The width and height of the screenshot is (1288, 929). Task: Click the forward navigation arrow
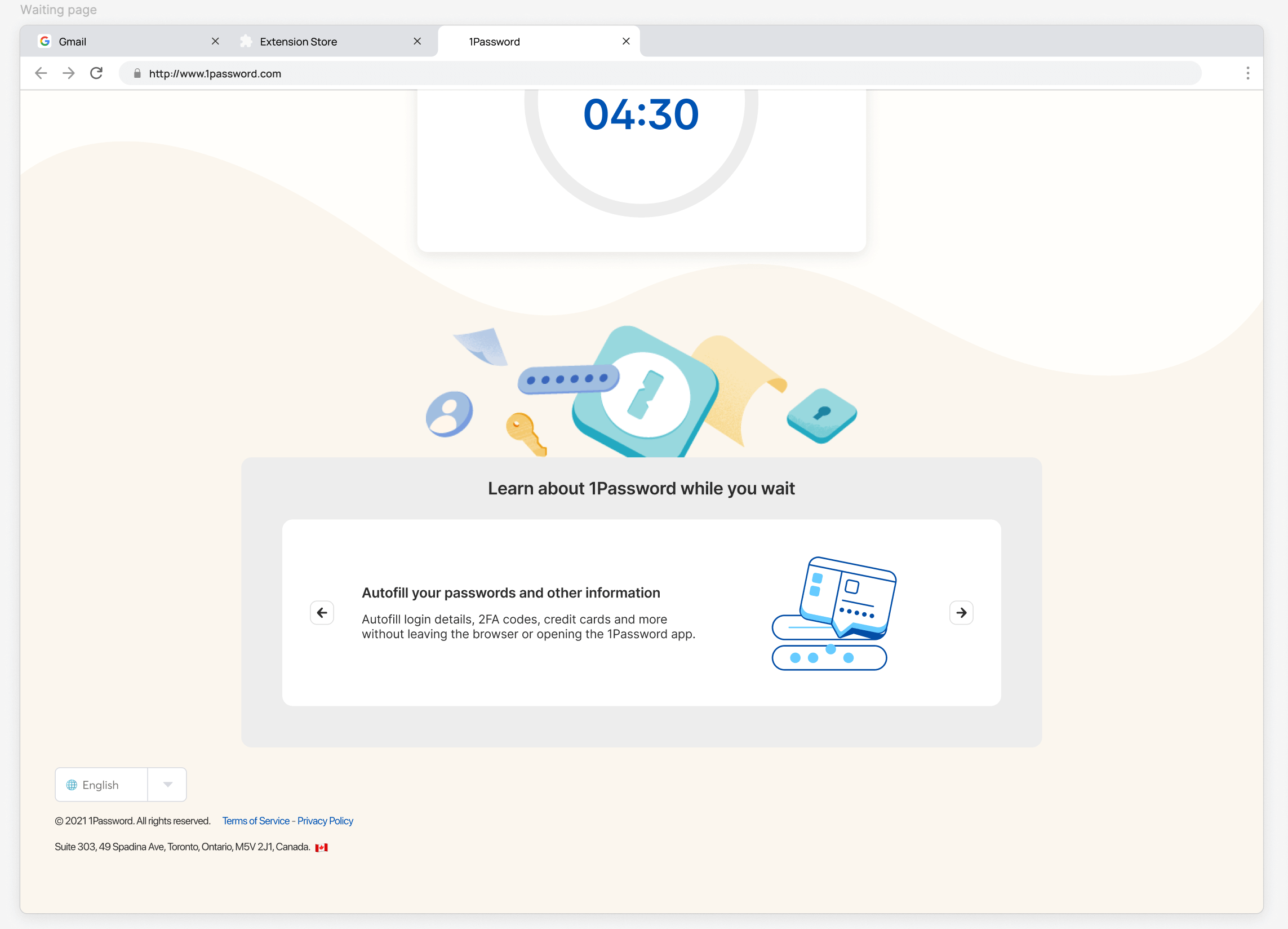click(69, 73)
